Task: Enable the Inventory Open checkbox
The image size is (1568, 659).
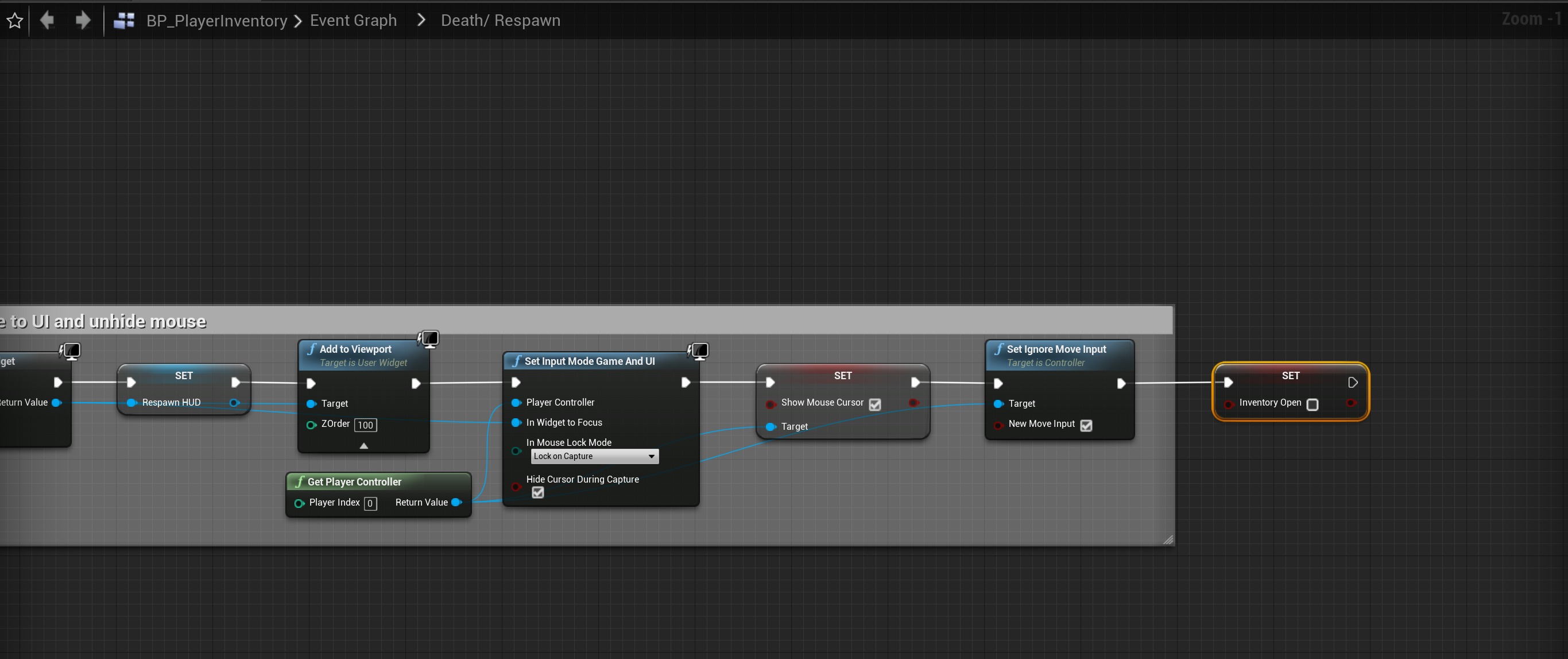Action: pyautogui.click(x=1313, y=404)
